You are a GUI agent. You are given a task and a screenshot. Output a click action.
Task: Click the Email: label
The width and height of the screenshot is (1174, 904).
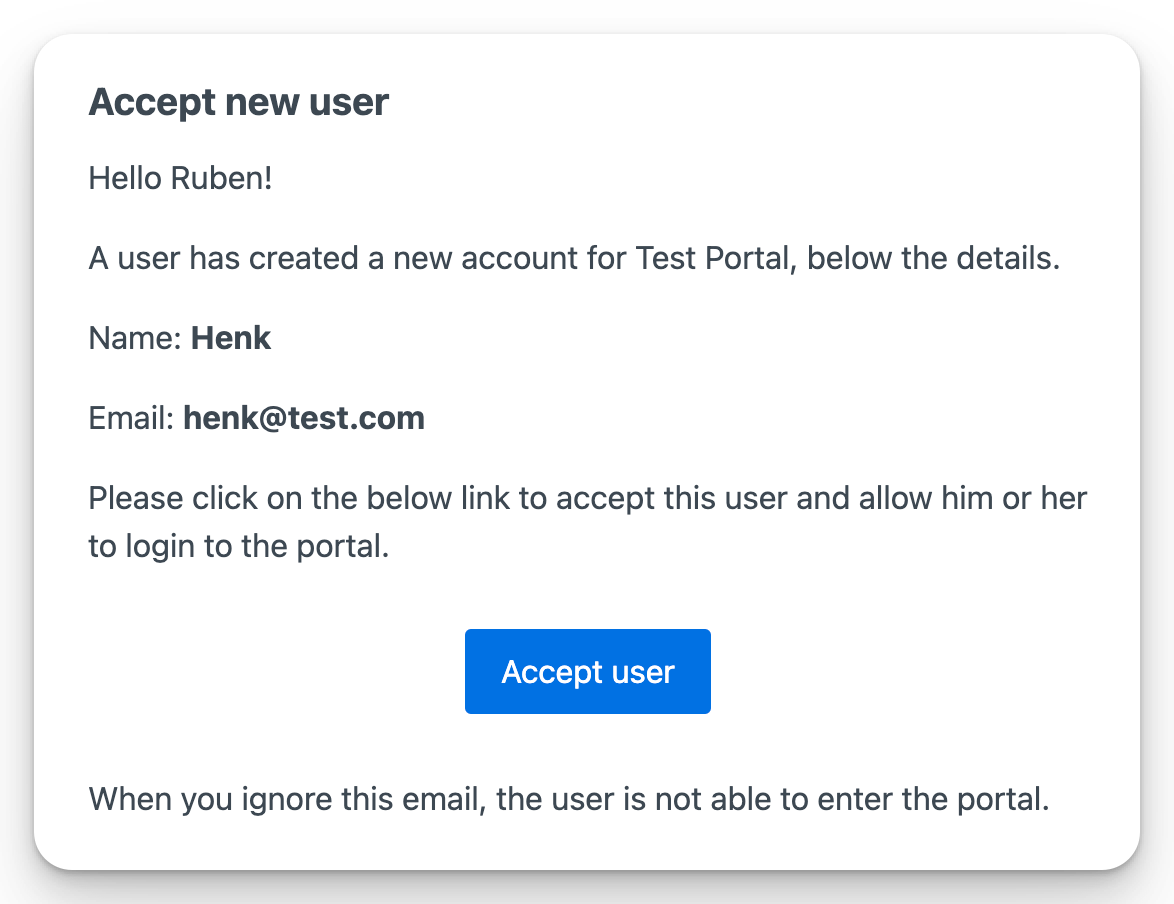[x=132, y=418]
